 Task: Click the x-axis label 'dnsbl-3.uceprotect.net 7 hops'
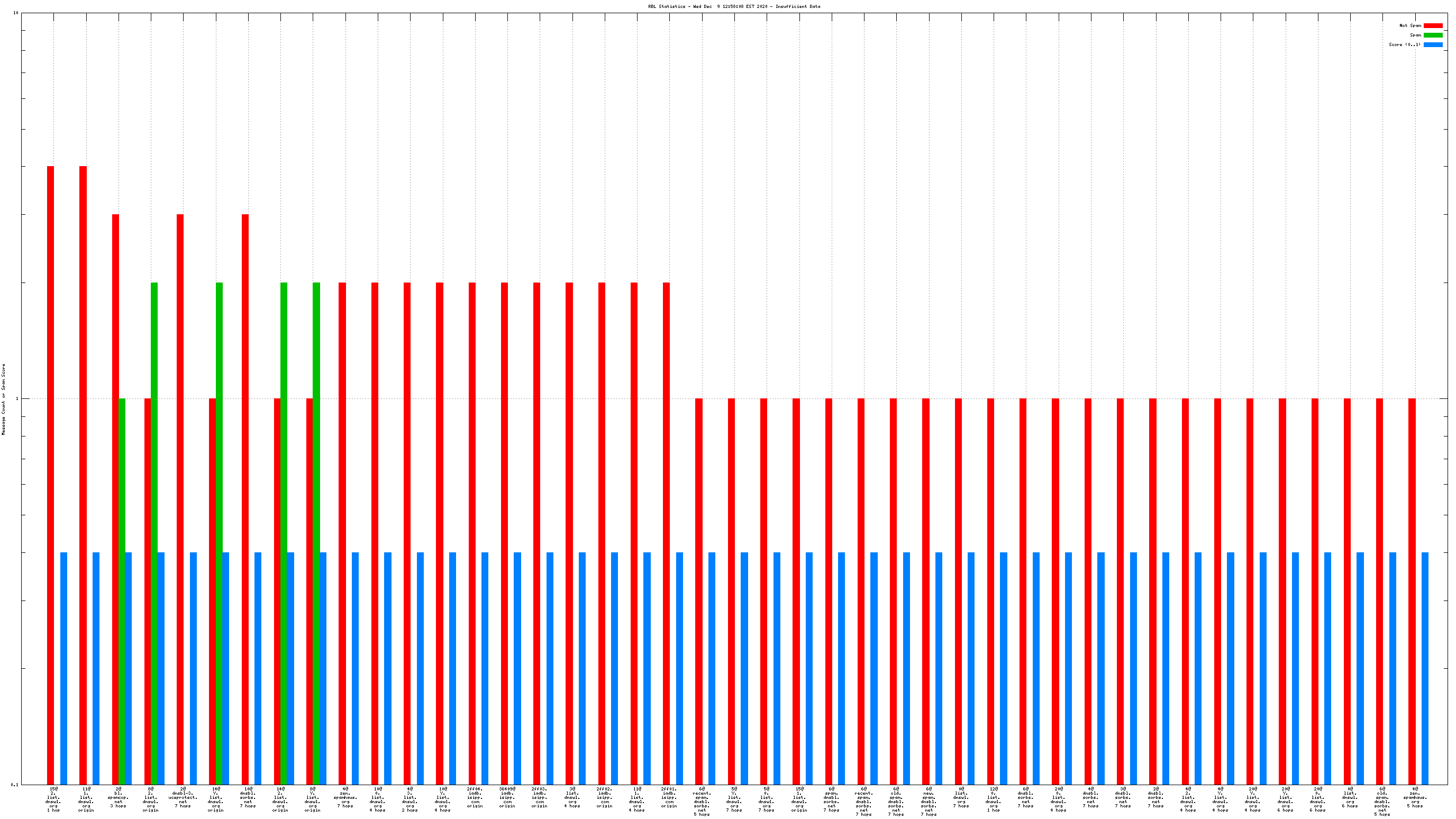(x=183, y=796)
